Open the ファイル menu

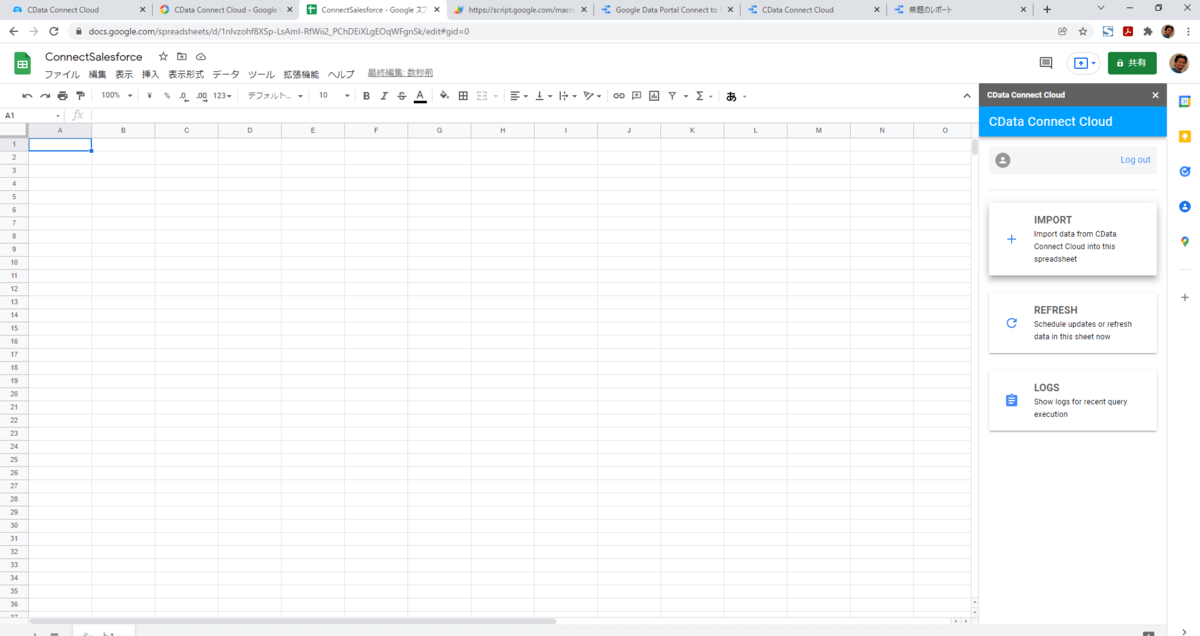(x=62, y=74)
